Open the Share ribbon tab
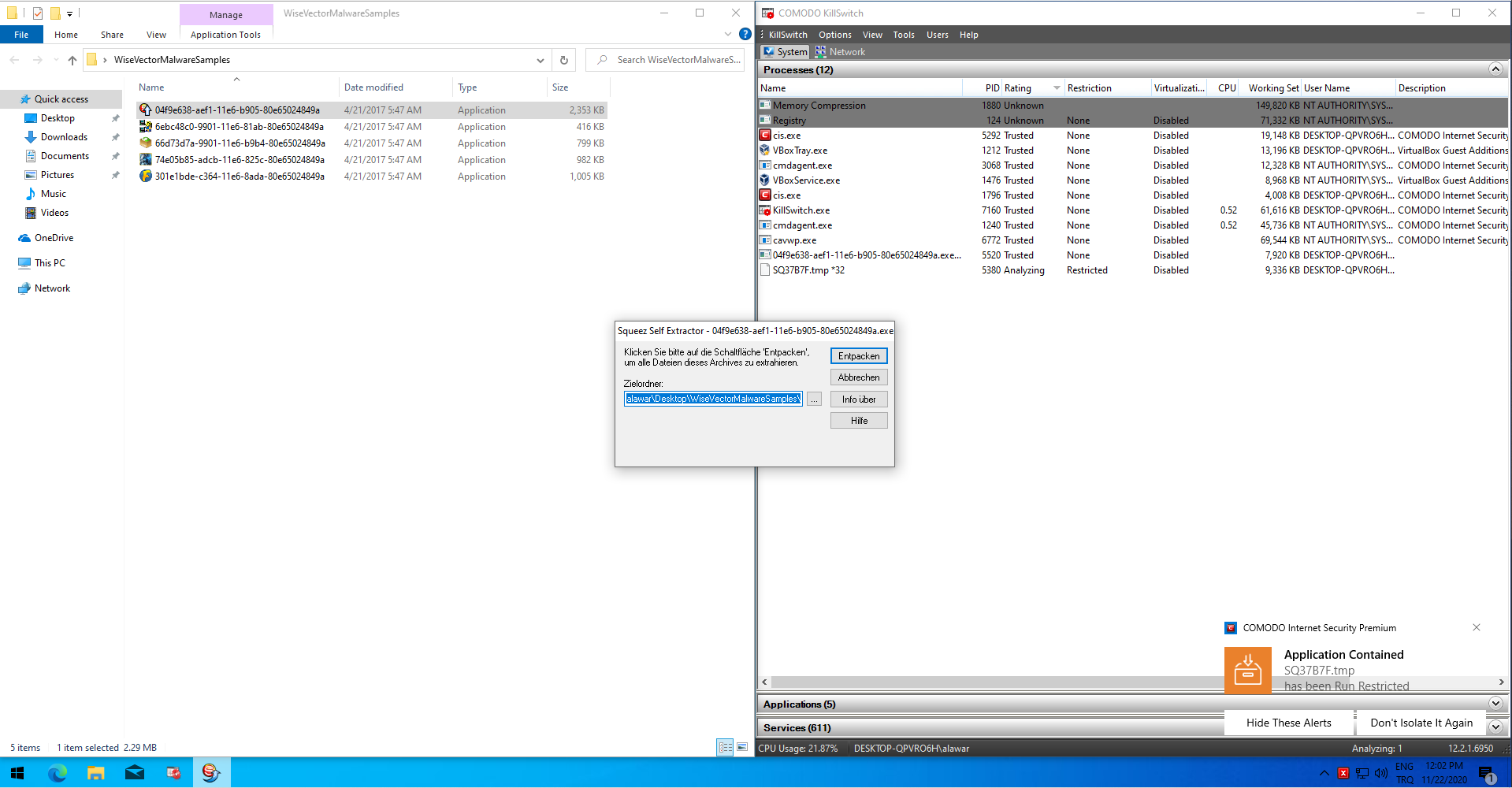The image size is (1512, 788). (x=112, y=35)
